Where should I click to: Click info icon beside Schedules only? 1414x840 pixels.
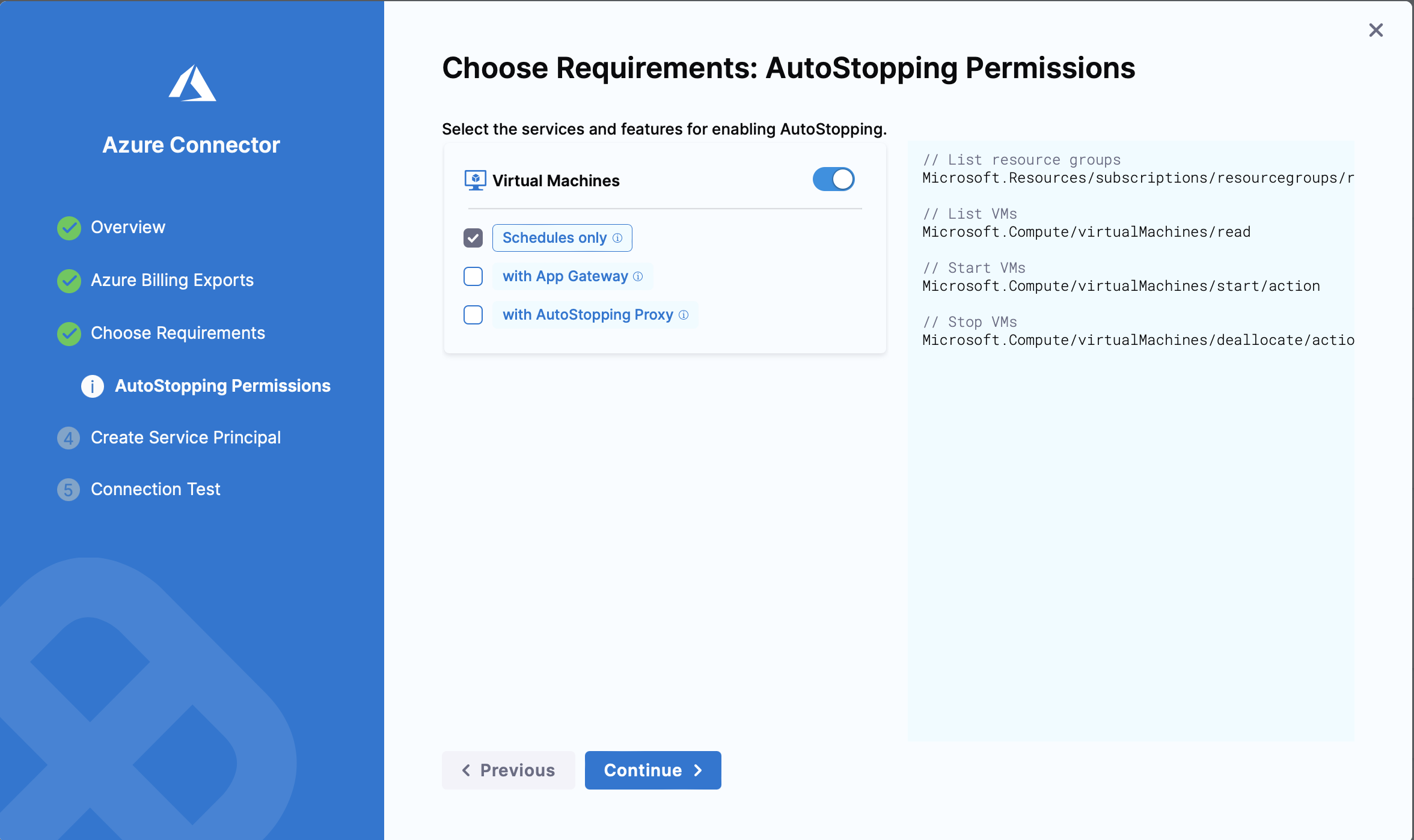[x=617, y=238]
